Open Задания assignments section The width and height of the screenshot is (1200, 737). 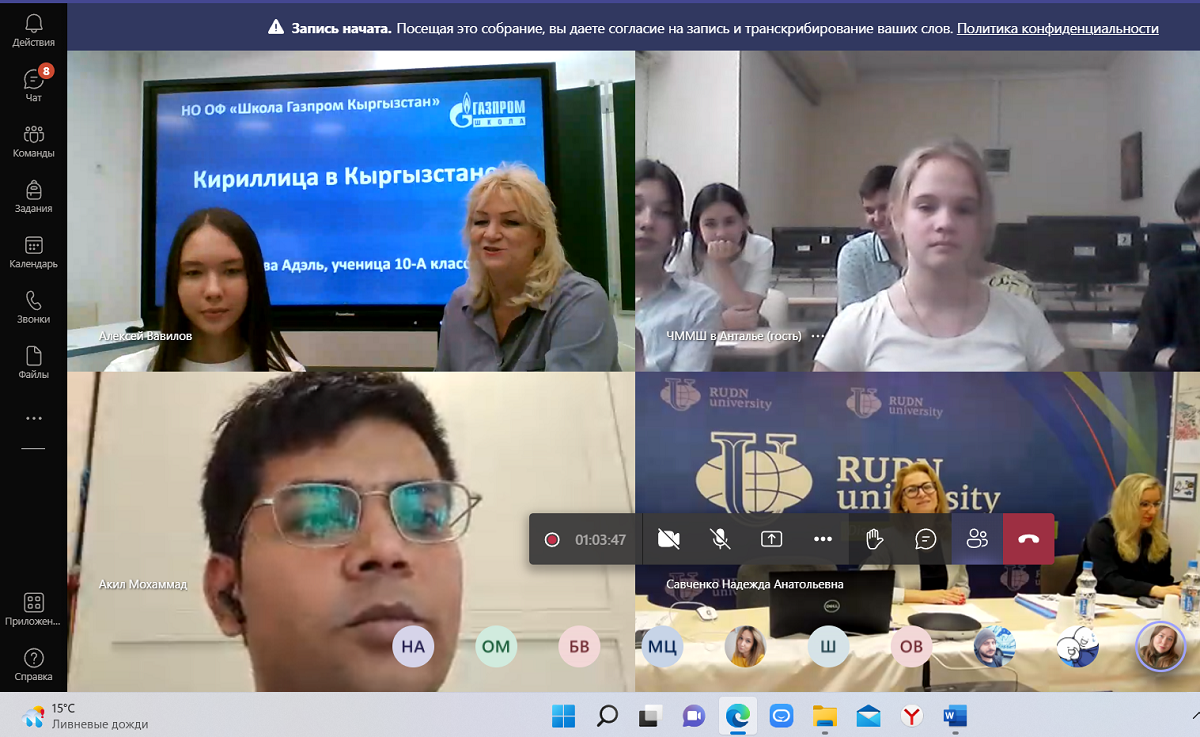[33, 196]
